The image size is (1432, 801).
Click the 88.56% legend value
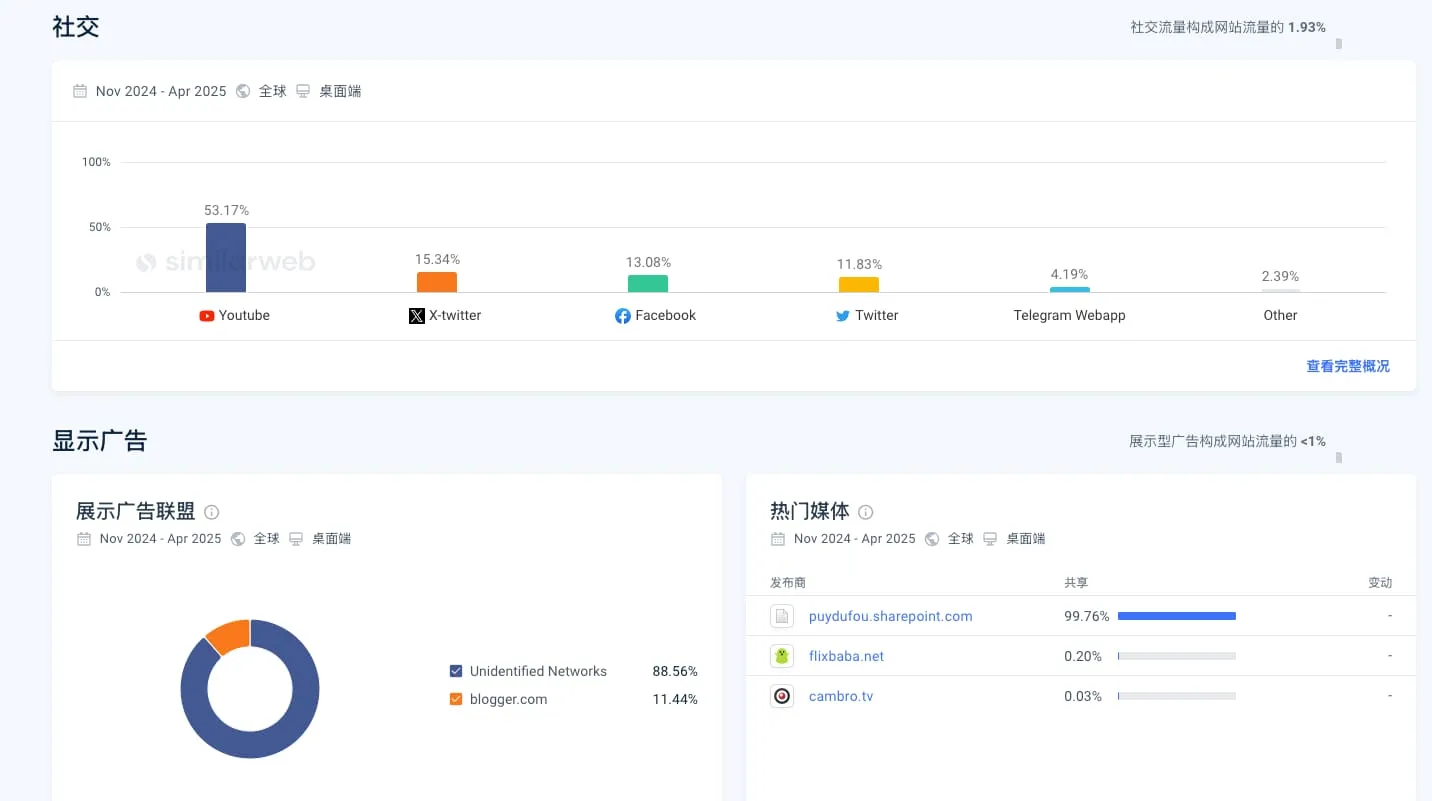click(675, 672)
